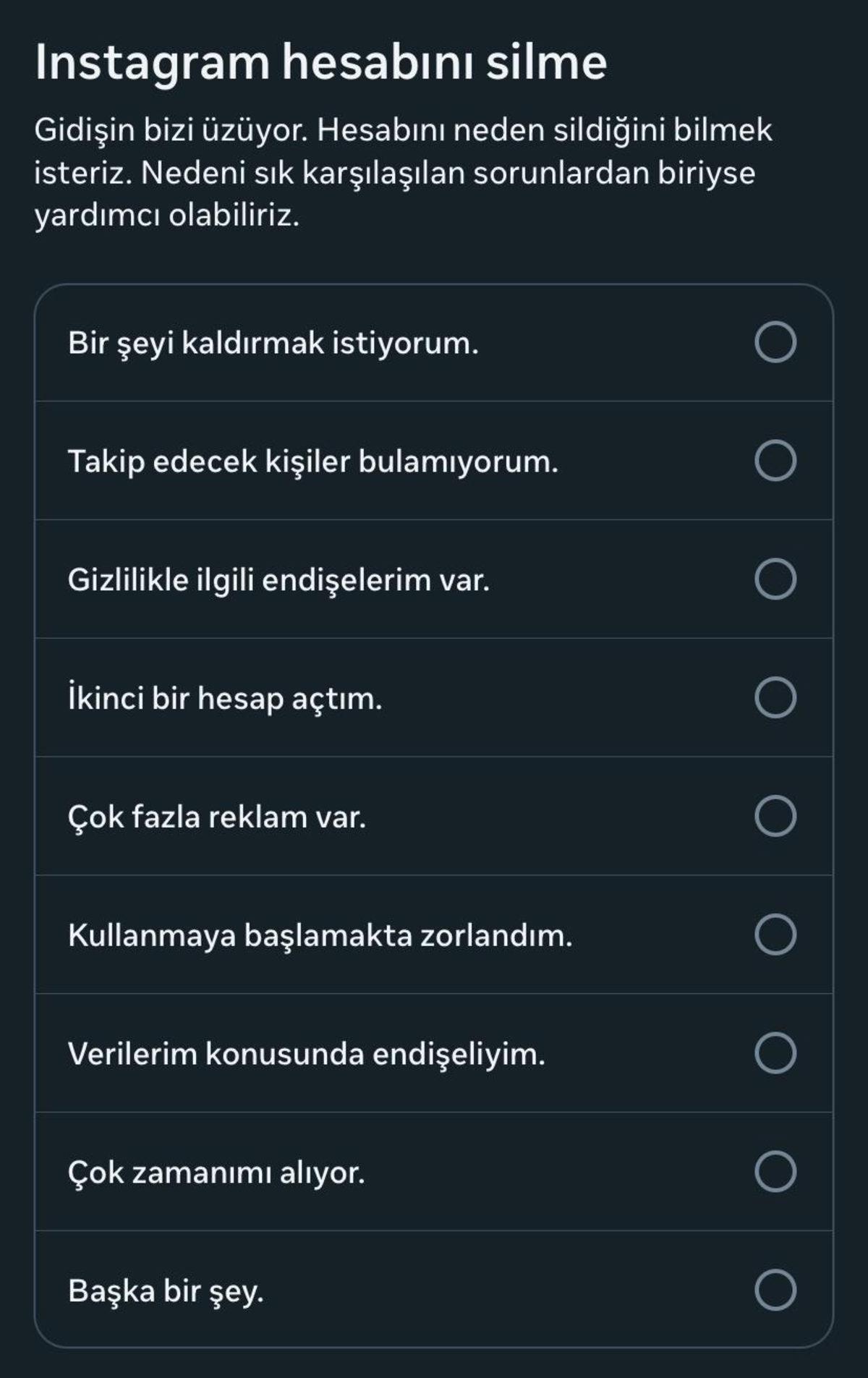This screenshot has height=1378, width=868.
Task: Click the 'Bir şeyi kaldırmak istiyorum.' label text
Action: [273, 343]
